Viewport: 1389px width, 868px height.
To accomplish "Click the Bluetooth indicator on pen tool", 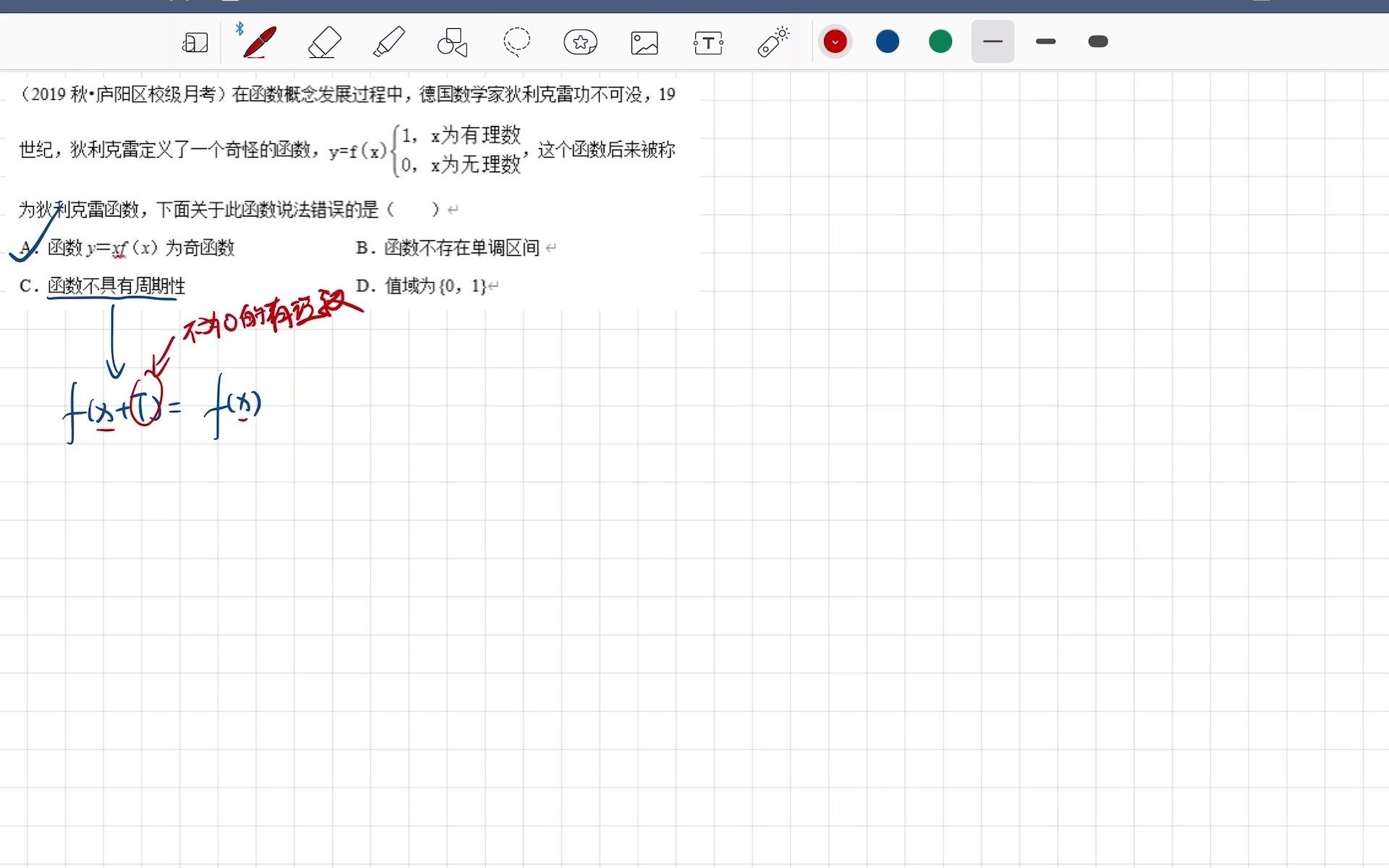I will (239, 29).
